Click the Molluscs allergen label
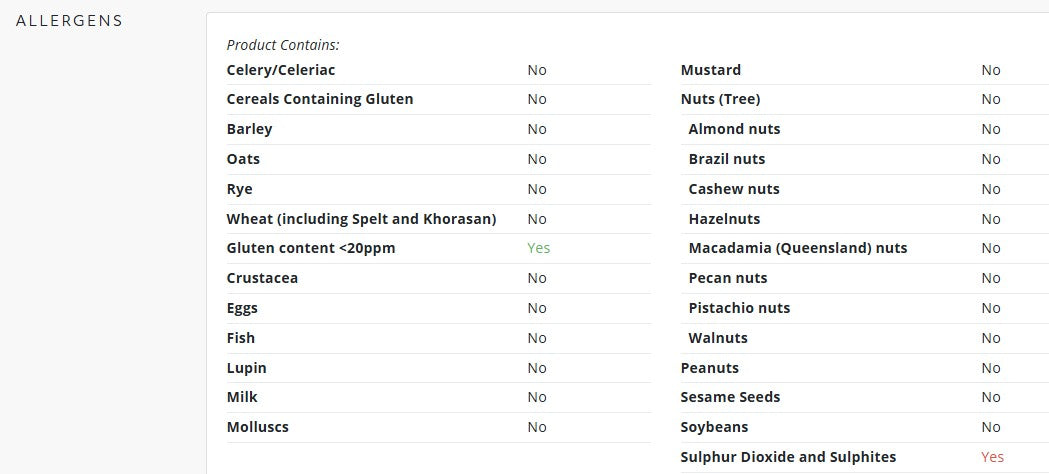 coord(257,427)
